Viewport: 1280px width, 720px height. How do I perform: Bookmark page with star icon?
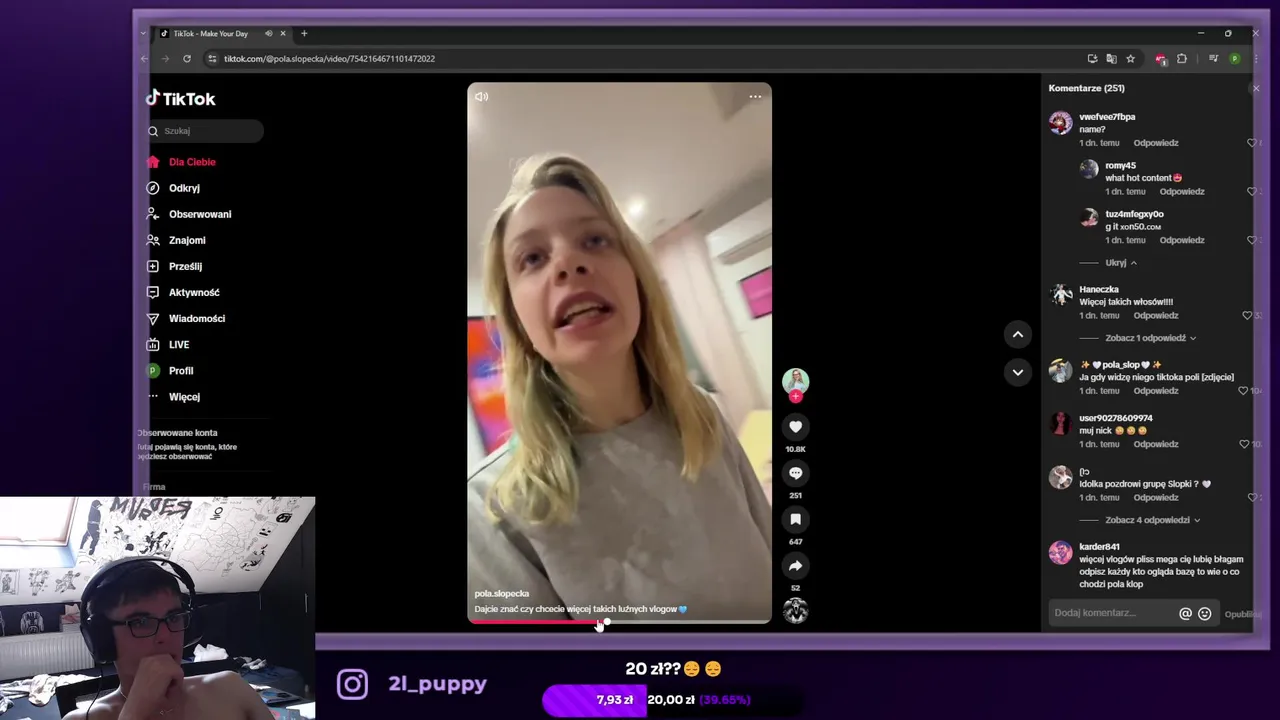(x=1130, y=59)
